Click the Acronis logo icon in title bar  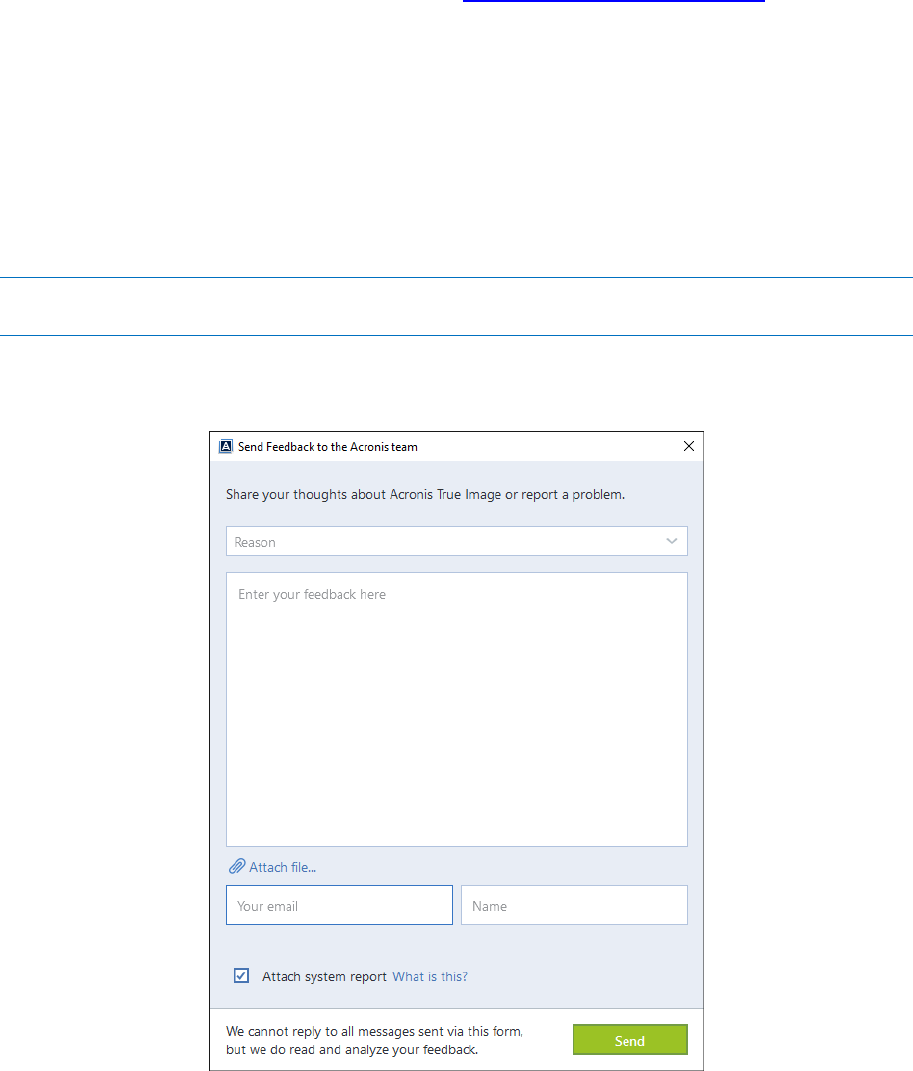(x=225, y=447)
